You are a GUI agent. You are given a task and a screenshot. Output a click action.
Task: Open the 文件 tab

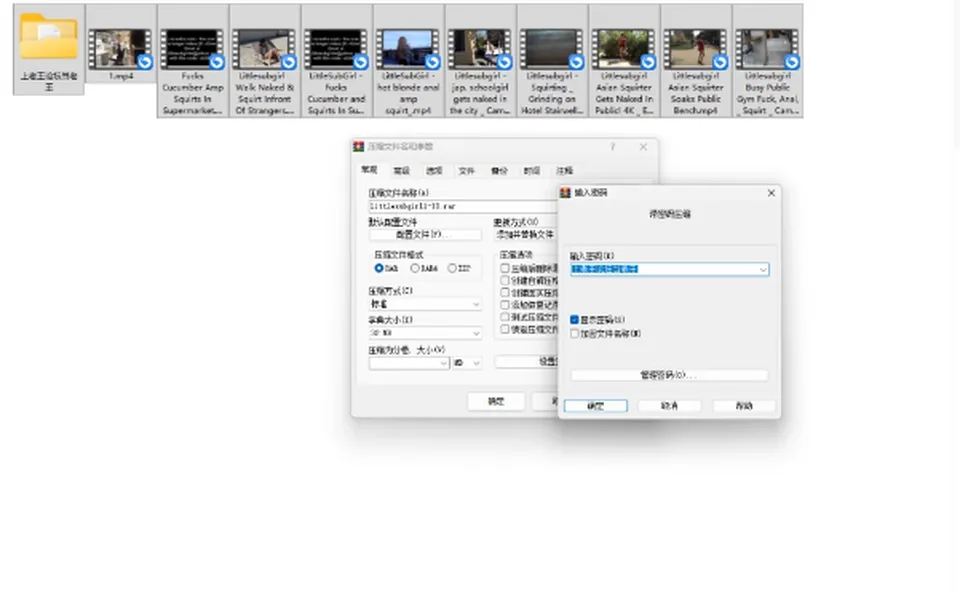[x=467, y=171]
